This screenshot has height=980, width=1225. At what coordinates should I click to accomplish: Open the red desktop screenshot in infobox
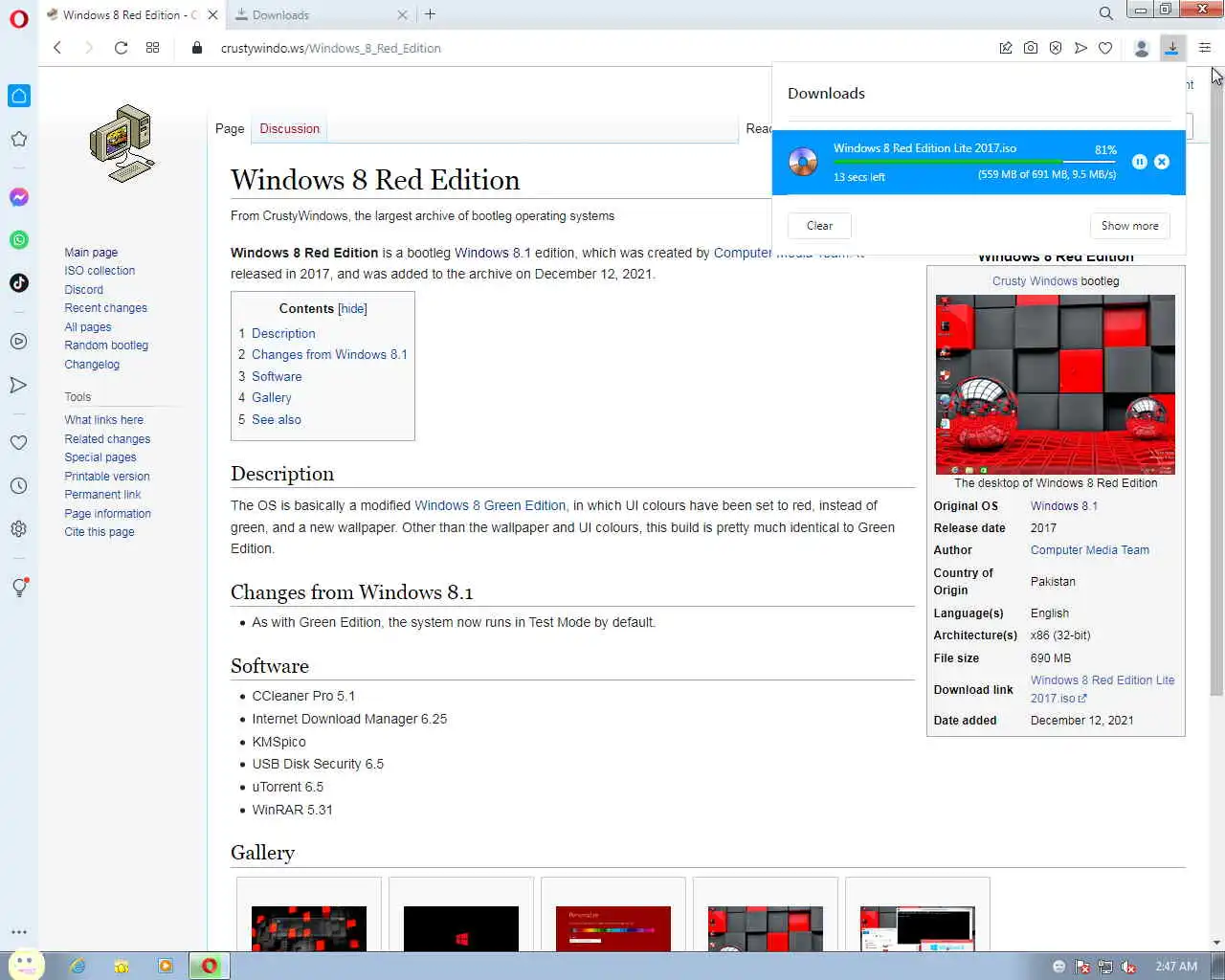[x=1056, y=385]
